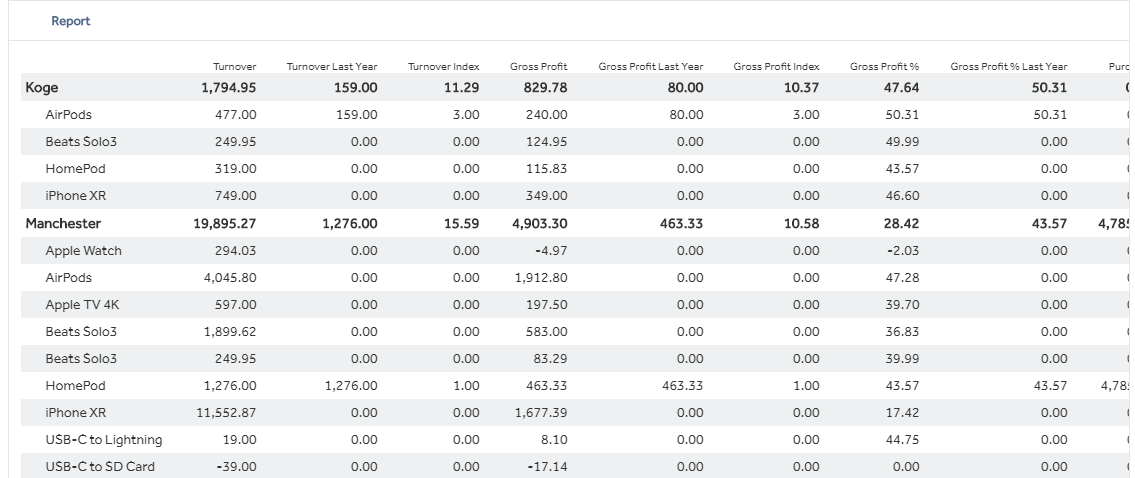Click Manchester gross profit 4,903.30
This screenshot has height=478, width=1135.
point(539,223)
